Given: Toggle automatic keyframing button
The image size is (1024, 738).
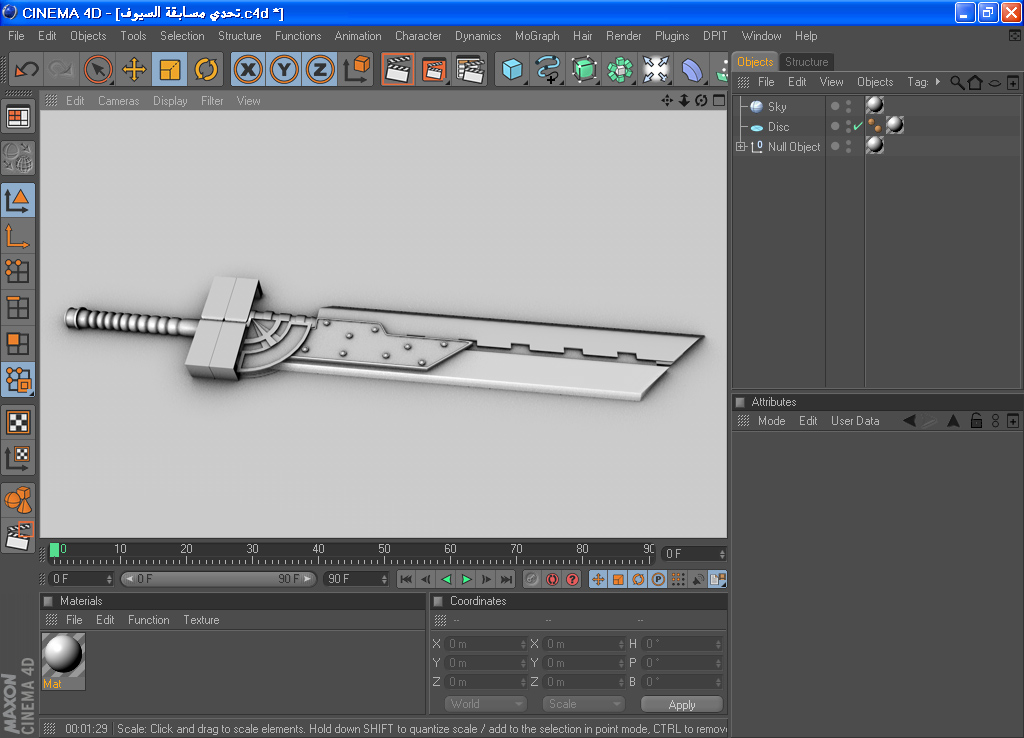Looking at the screenshot, I should (x=552, y=579).
